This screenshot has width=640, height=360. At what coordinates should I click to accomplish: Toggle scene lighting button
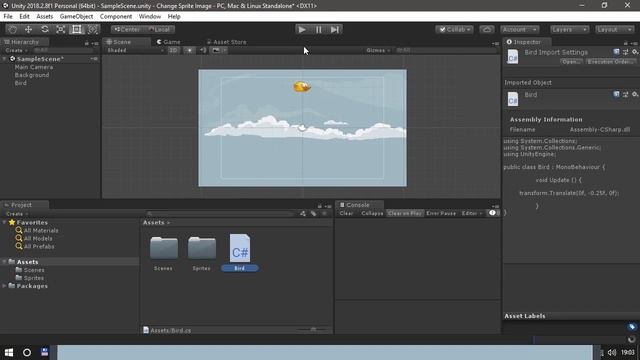click(189, 50)
